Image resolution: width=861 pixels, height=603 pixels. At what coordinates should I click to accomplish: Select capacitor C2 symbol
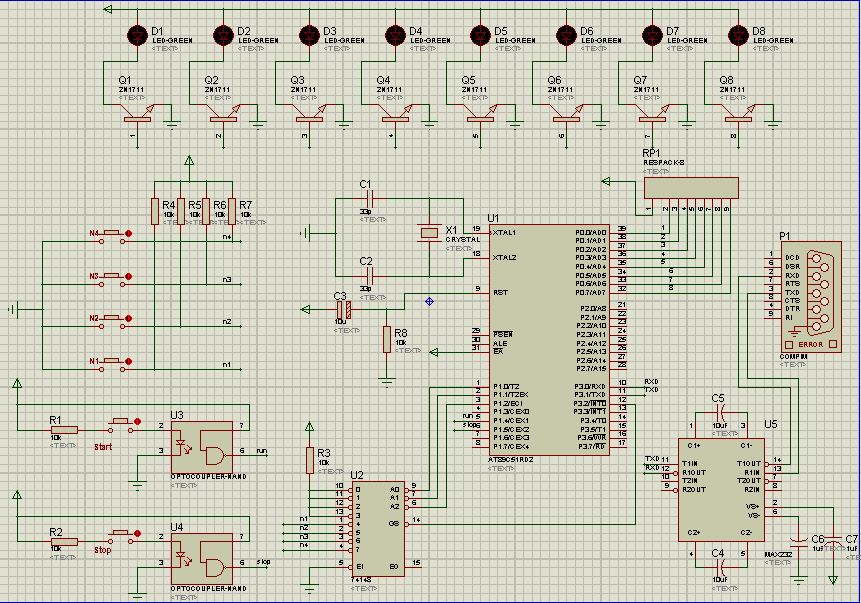370,276
